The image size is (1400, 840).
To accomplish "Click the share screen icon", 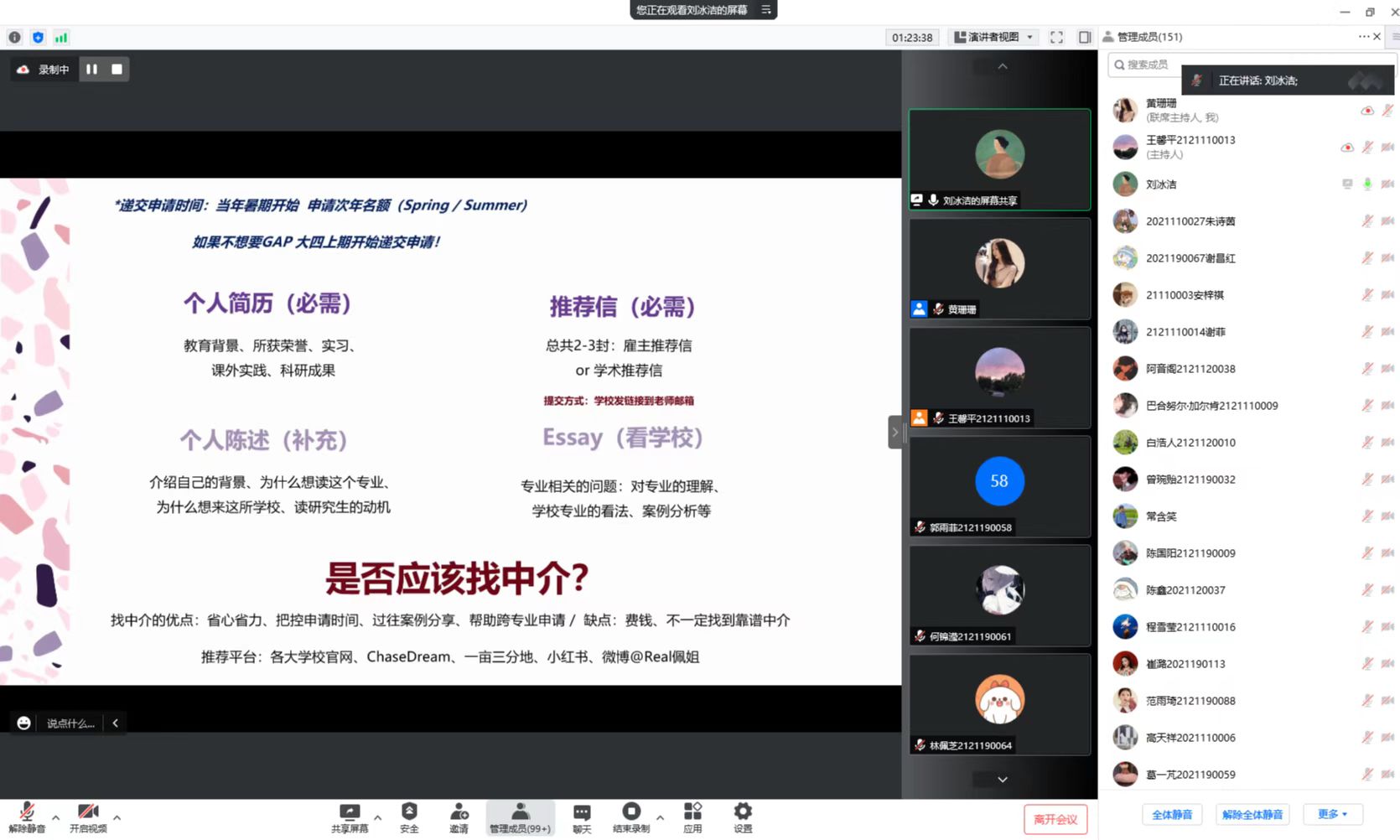I will 349,811.
